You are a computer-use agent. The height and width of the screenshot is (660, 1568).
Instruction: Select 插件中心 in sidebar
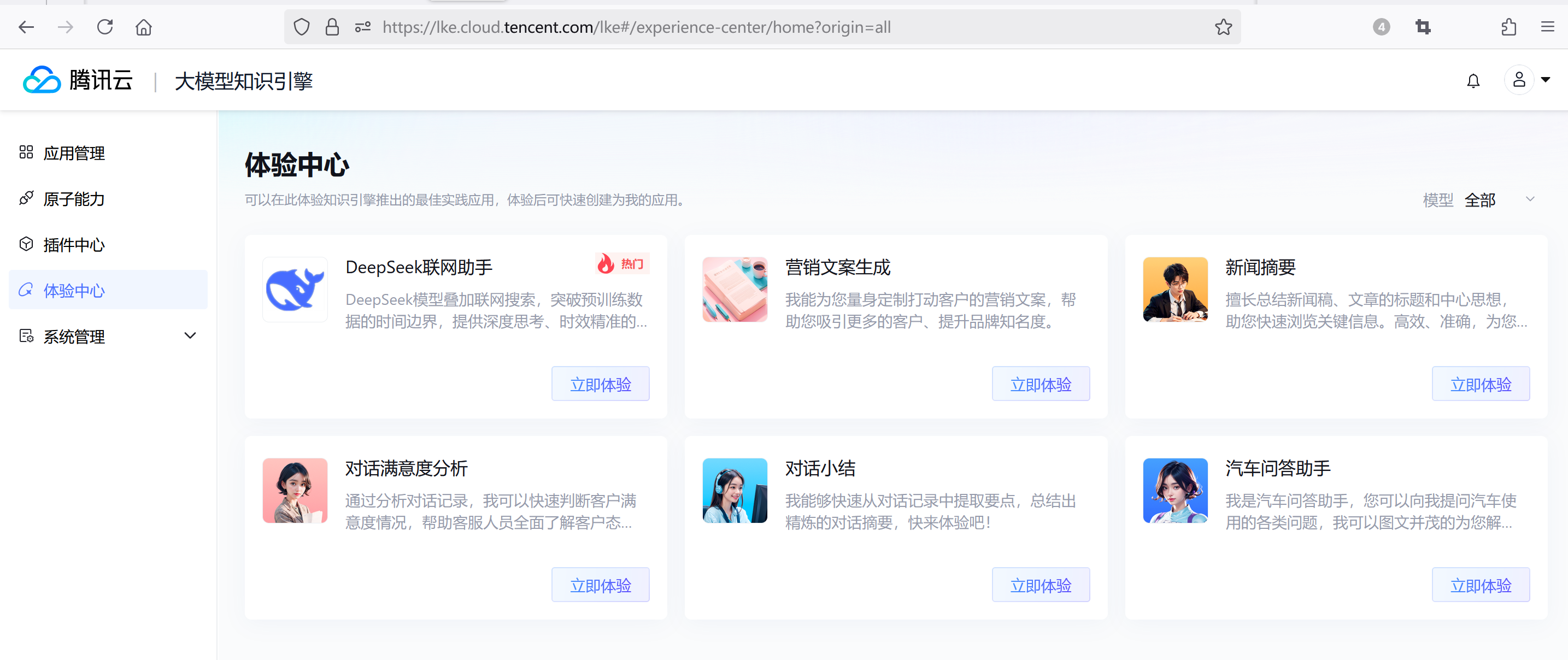[74, 245]
